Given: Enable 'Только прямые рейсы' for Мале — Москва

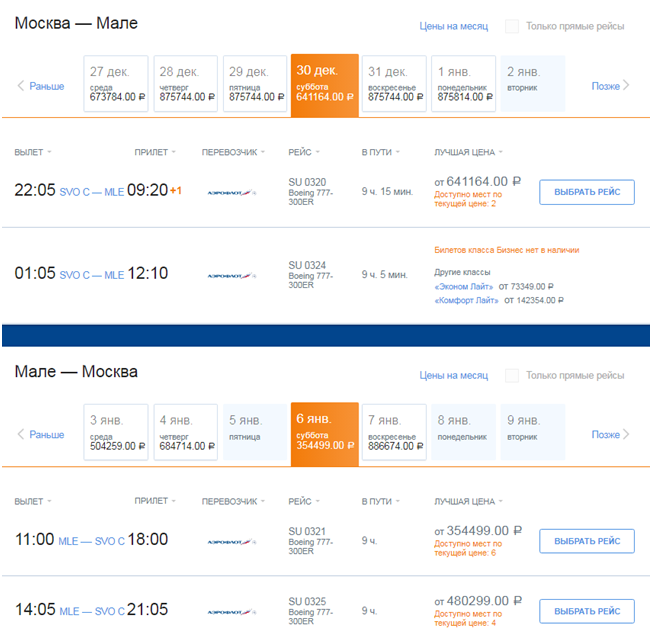Looking at the screenshot, I should [x=513, y=375].
